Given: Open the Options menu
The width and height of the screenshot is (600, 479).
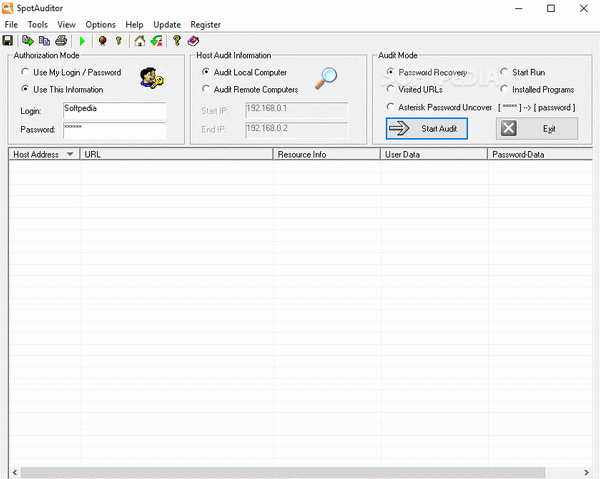Looking at the screenshot, I should [100, 24].
